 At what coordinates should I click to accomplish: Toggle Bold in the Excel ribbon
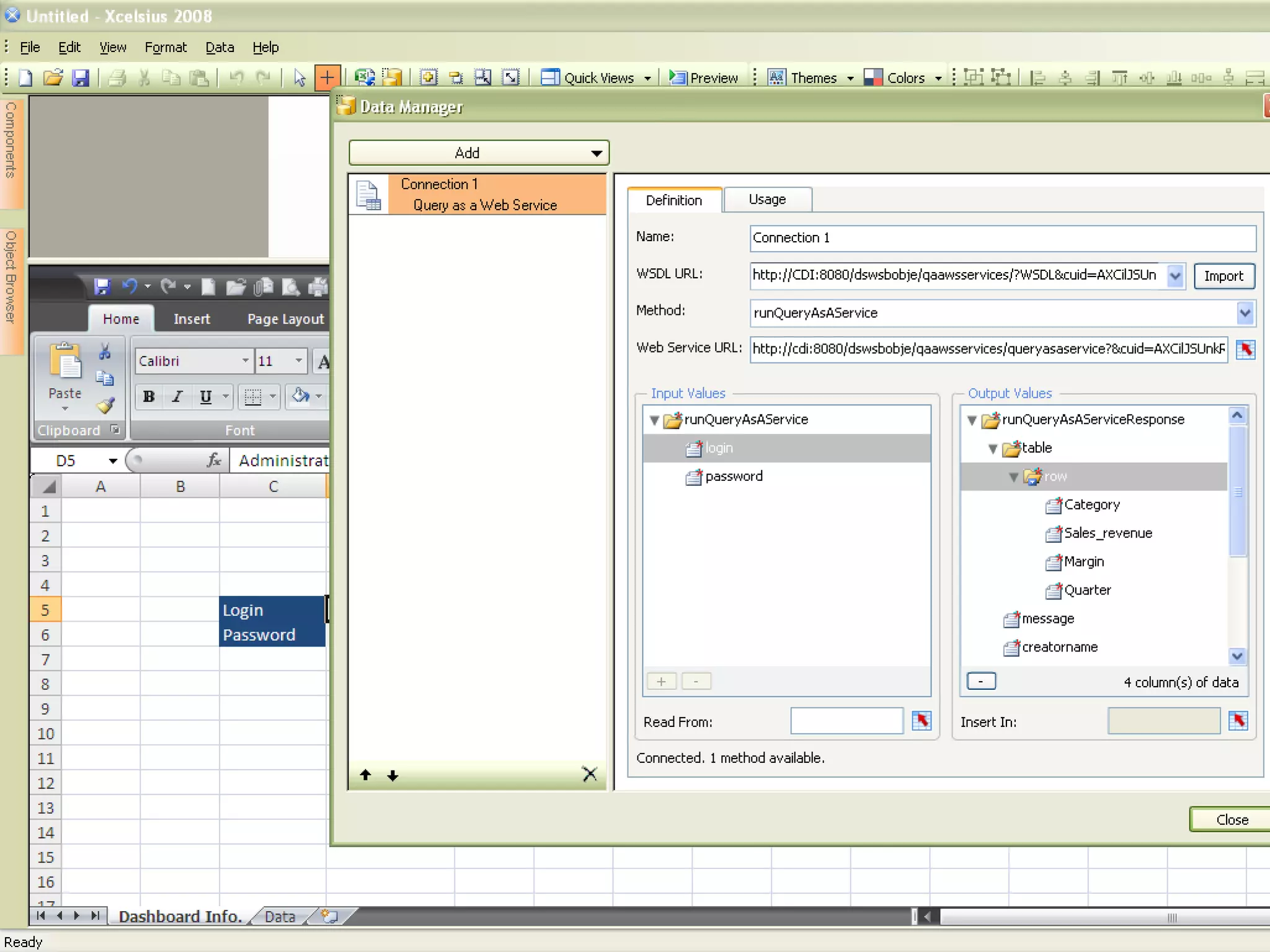(149, 397)
